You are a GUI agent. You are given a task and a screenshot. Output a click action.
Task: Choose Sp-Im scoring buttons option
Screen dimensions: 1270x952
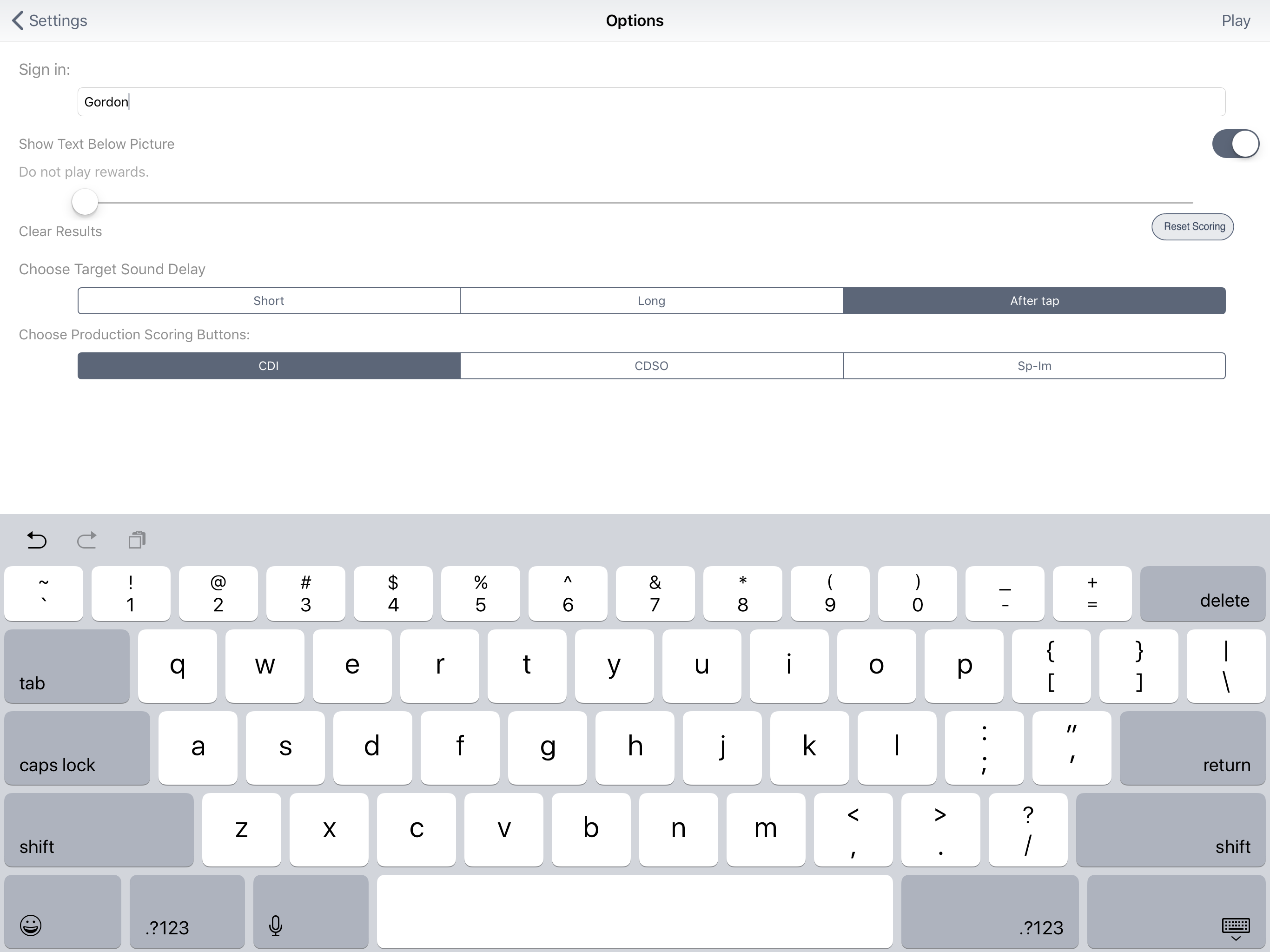(1034, 366)
